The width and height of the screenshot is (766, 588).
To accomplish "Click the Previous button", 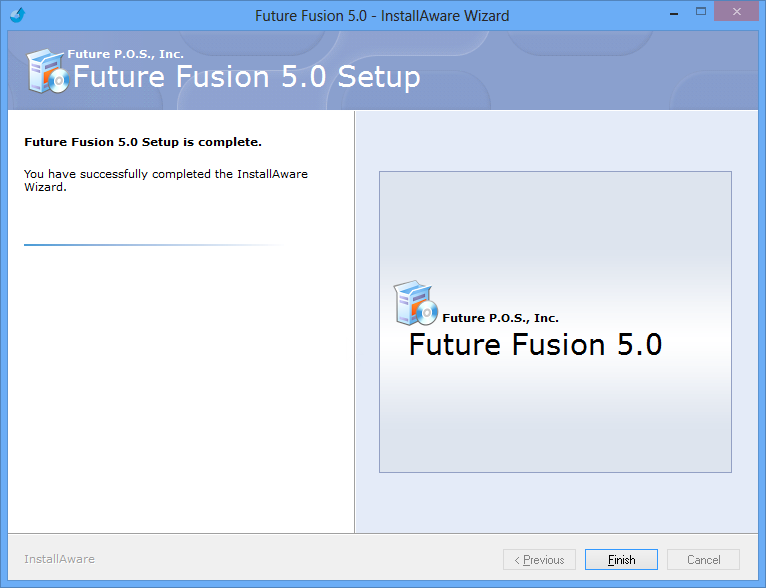I will click(539, 559).
